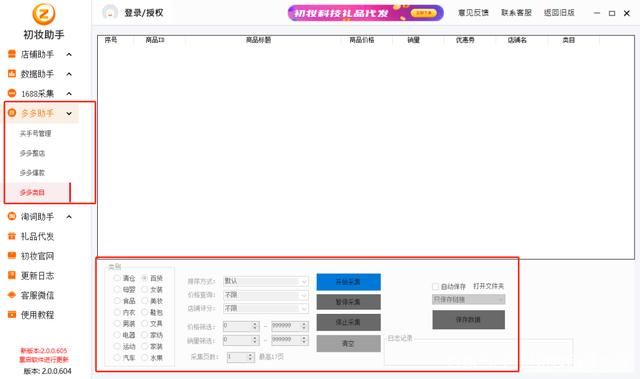Click the 商品价格 column header
Viewport: 640px width, 379px height.
click(362, 40)
